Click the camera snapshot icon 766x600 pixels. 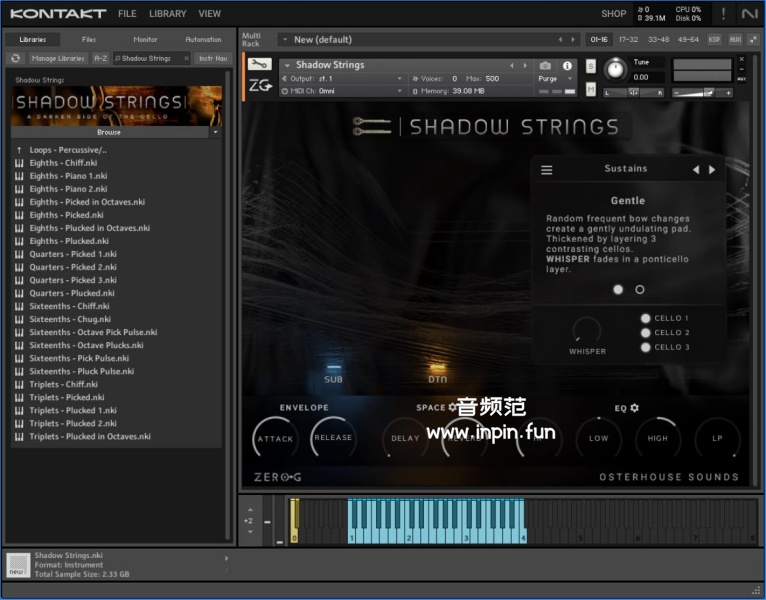(x=545, y=65)
